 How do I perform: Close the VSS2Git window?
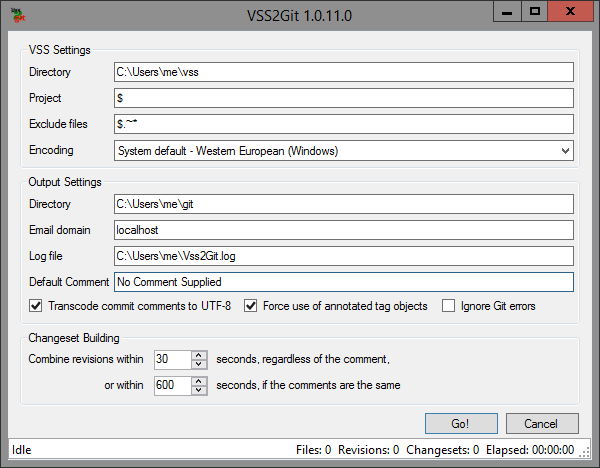570,11
